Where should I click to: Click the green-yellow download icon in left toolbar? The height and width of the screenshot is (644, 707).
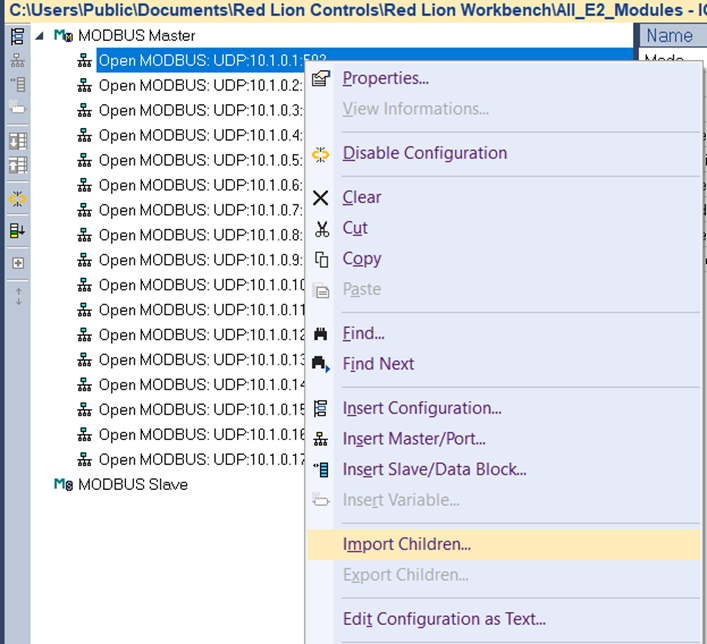tap(17, 231)
